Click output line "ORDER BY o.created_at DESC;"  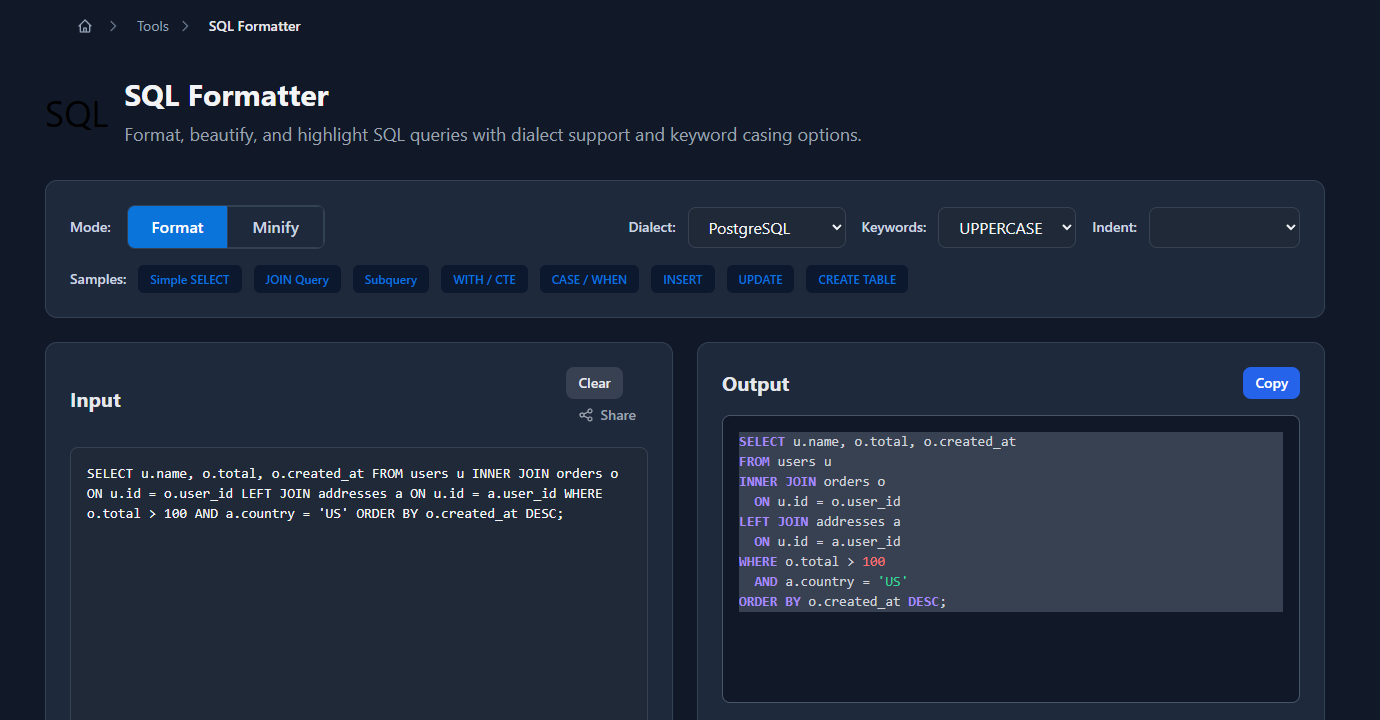click(x=842, y=601)
